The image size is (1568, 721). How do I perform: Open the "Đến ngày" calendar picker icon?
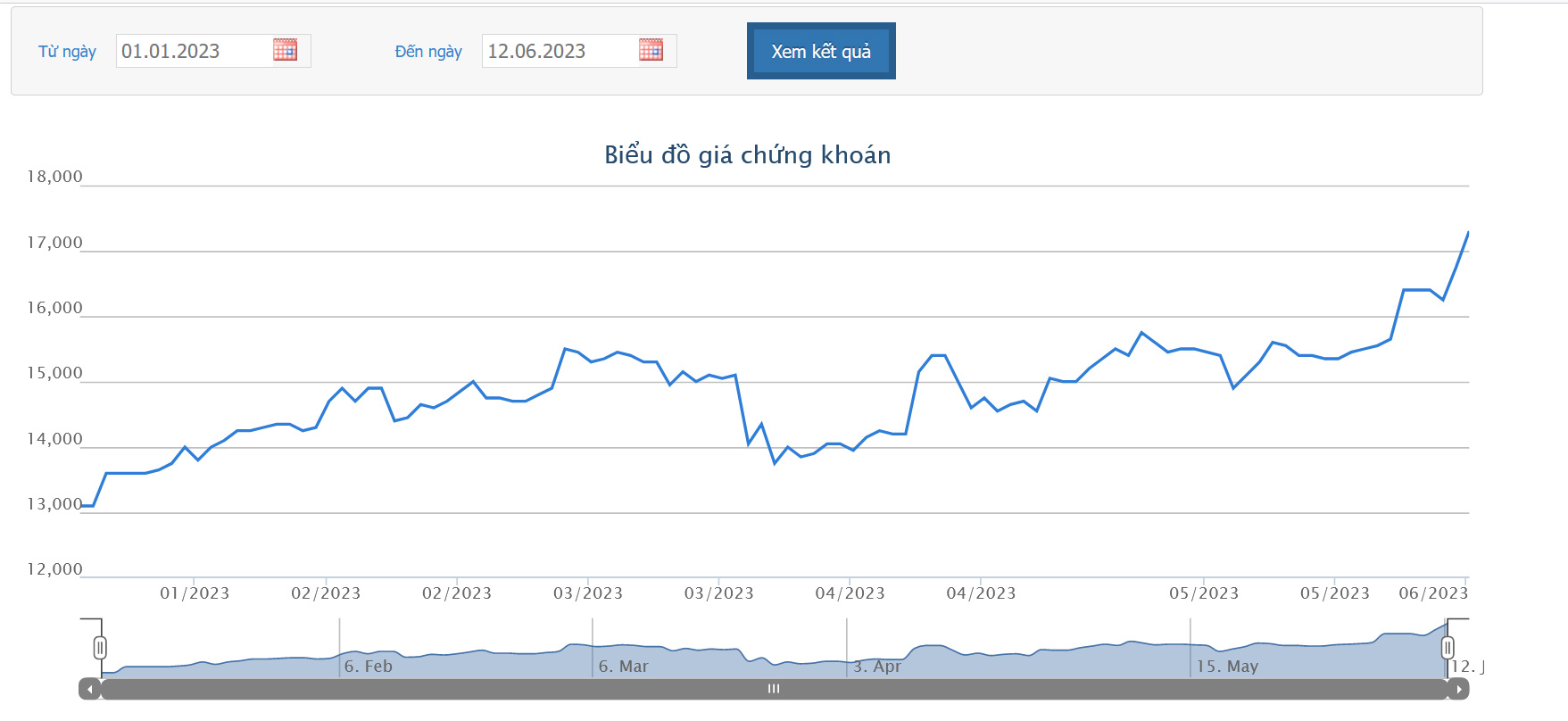click(651, 50)
